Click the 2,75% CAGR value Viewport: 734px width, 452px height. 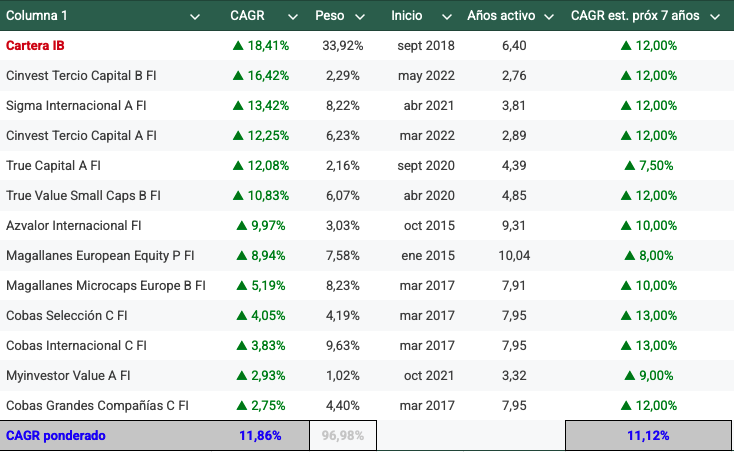(x=261, y=405)
